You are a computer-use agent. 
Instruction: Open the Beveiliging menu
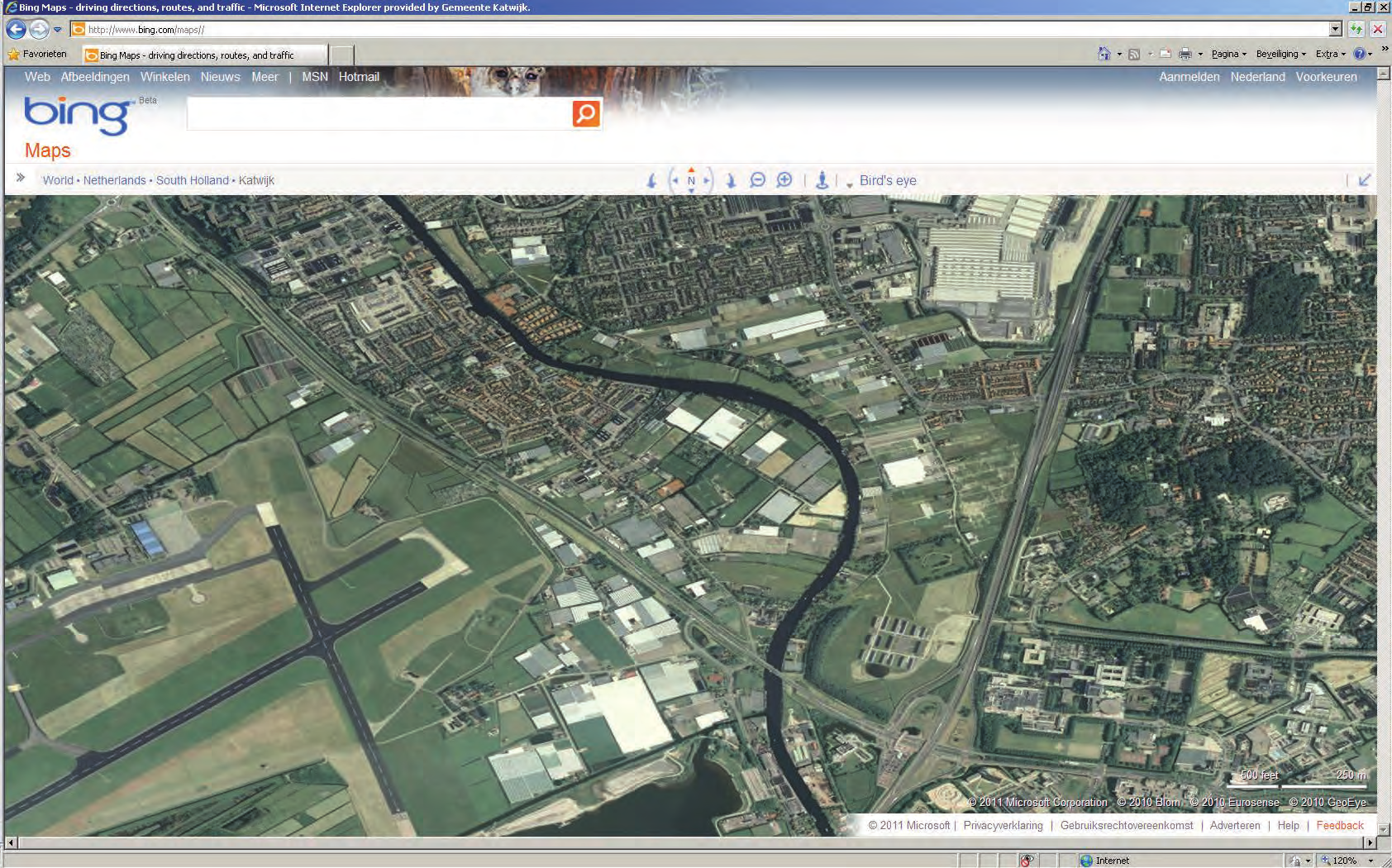(1280, 54)
